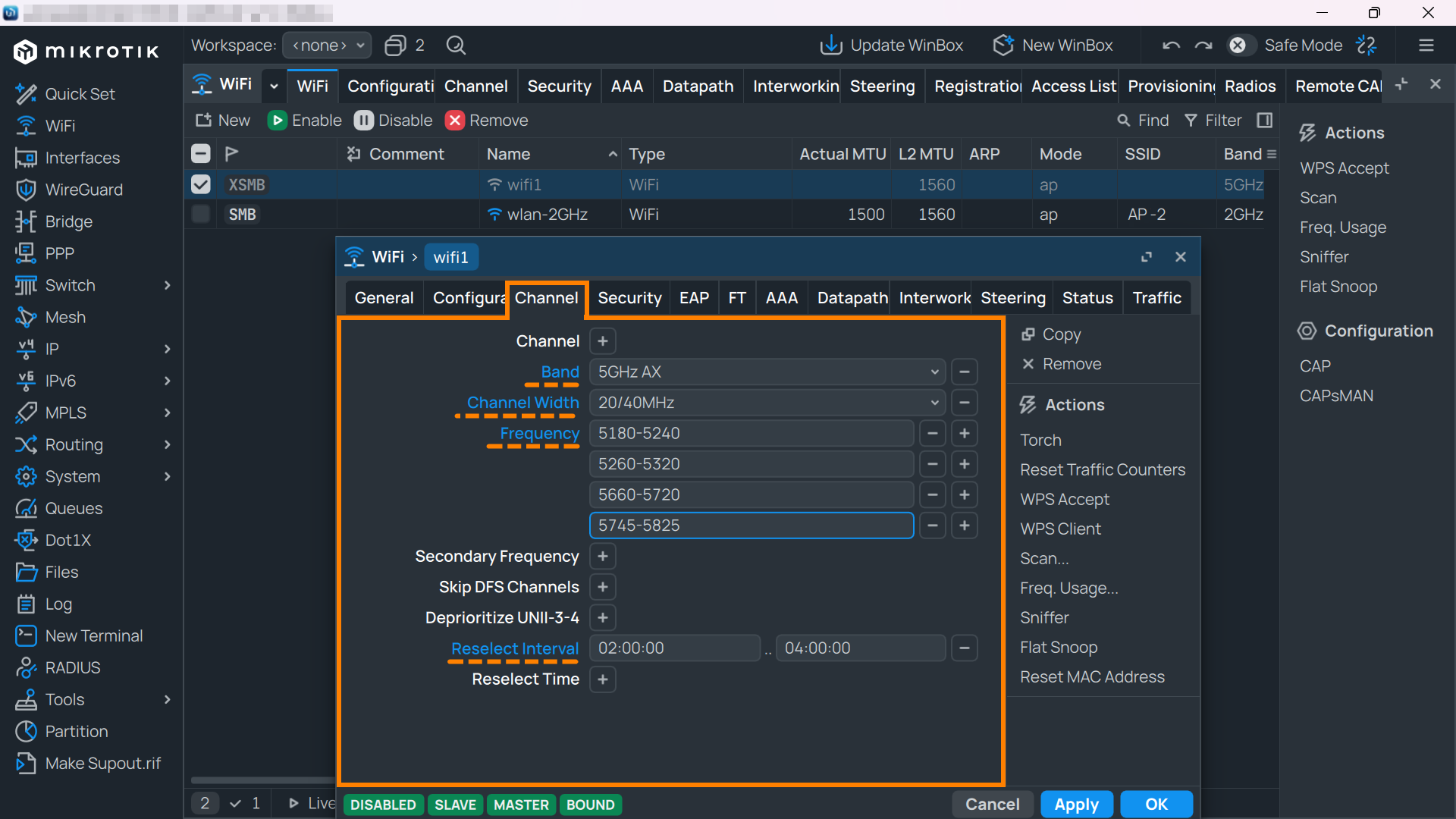Open the Channel Width dropdown
The width and height of the screenshot is (1456, 819).
(x=767, y=403)
